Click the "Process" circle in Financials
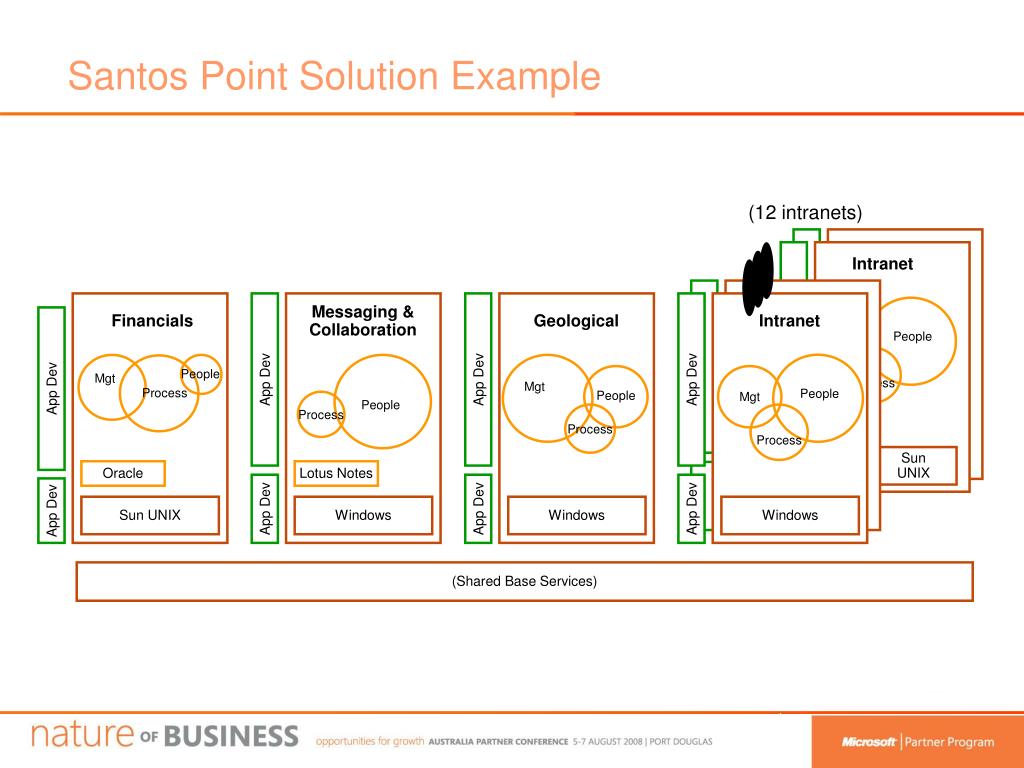 [159, 393]
